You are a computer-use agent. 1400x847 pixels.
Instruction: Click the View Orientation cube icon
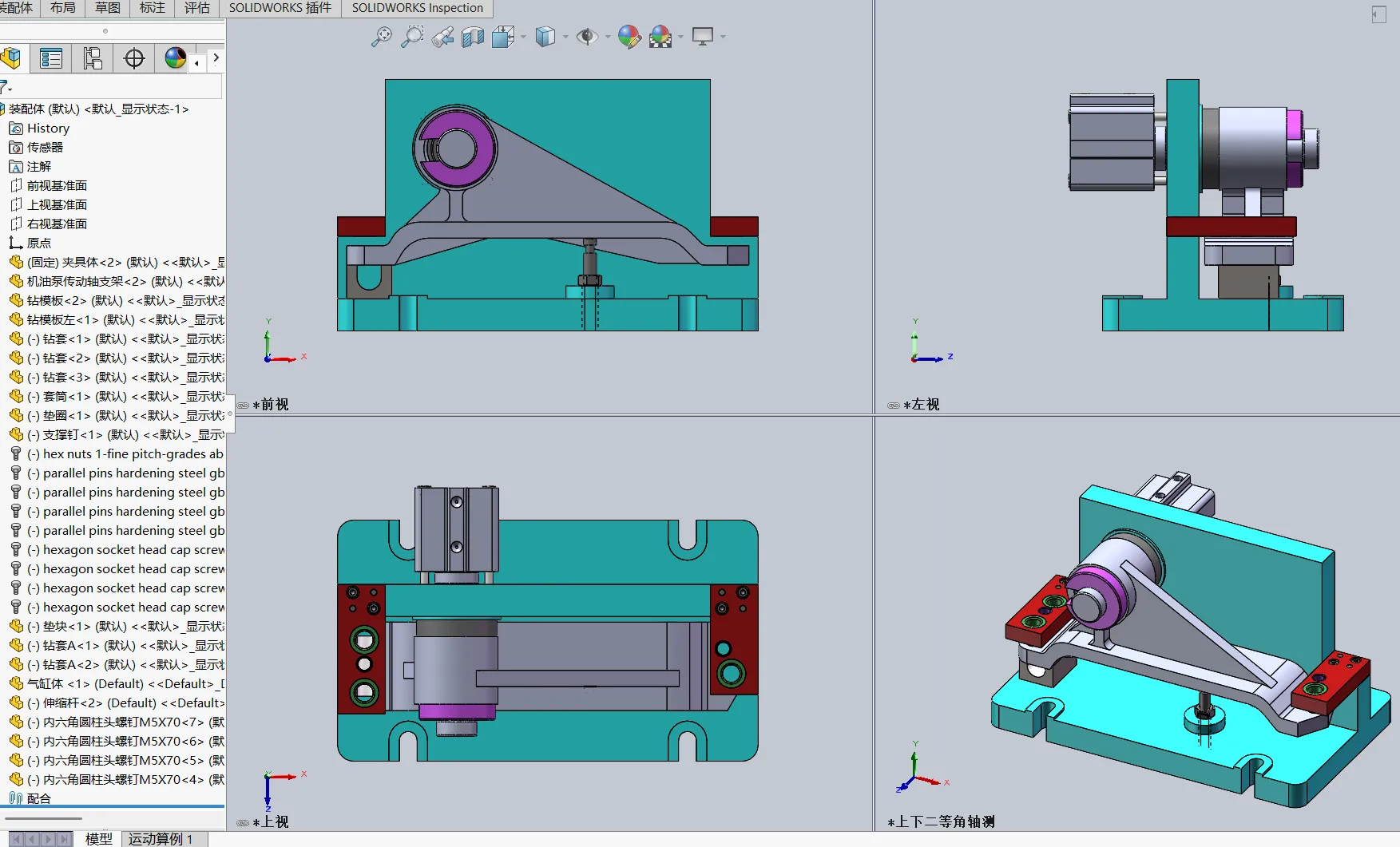503,37
